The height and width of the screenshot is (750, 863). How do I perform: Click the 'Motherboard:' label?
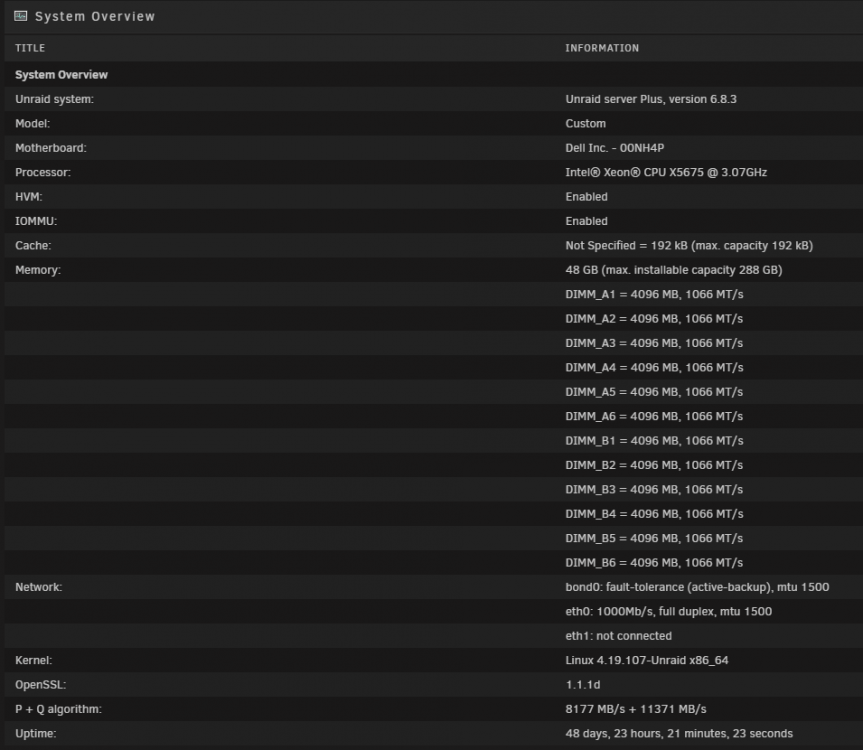point(51,148)
